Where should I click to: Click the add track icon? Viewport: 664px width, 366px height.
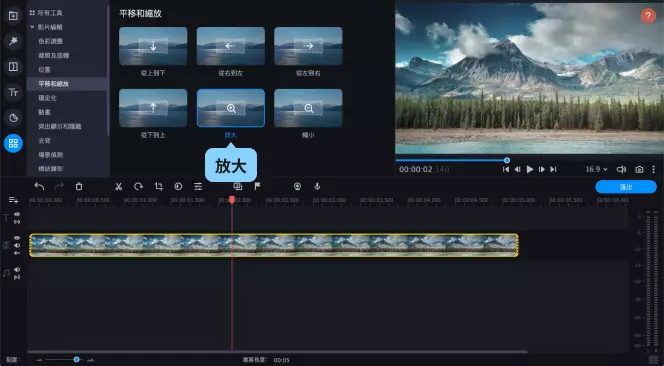pos(13,200)
